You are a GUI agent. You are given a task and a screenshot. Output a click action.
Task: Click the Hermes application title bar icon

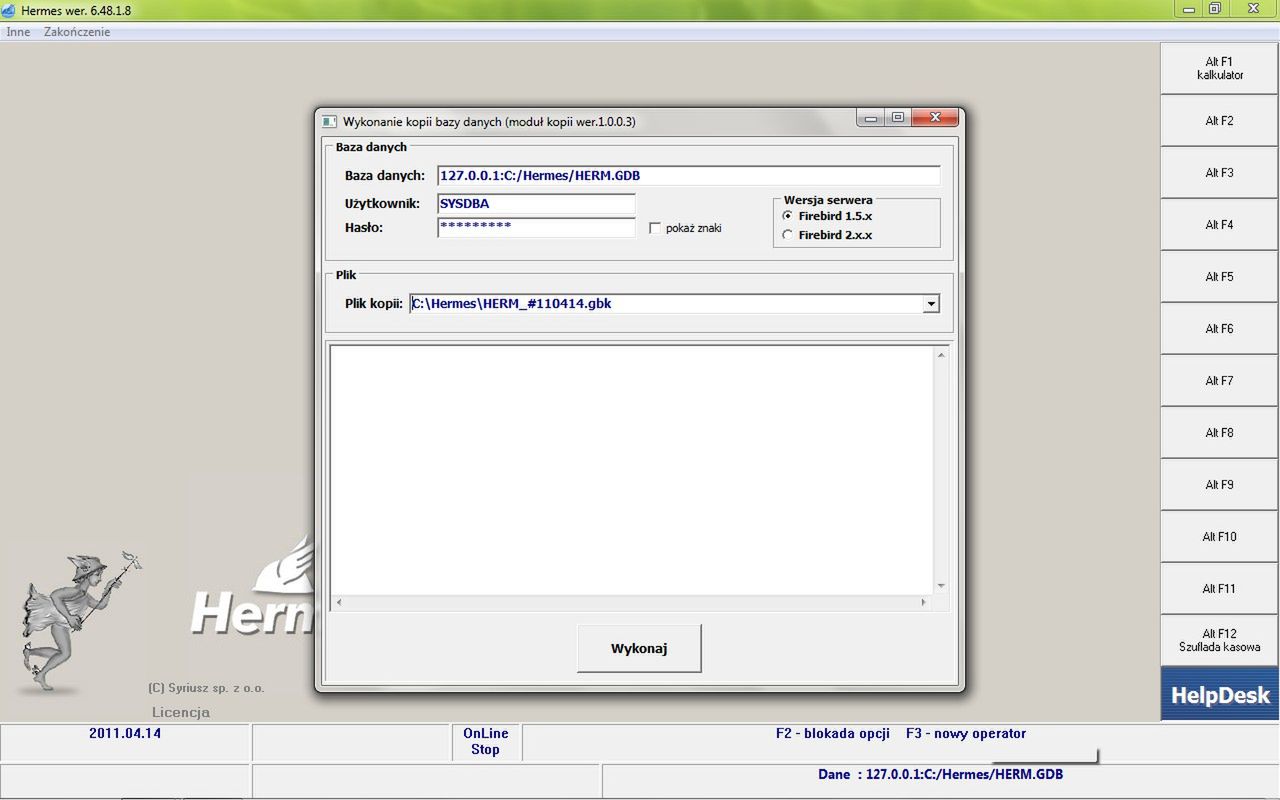(x=9, y=10)
